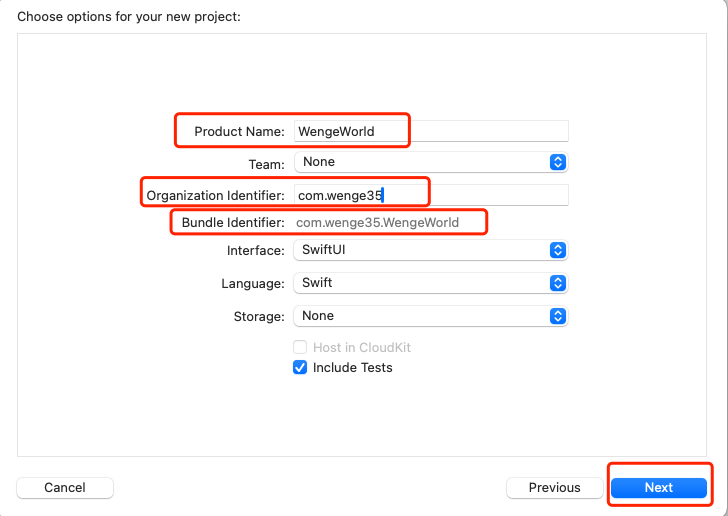Click the 'Product Name:' label
This screenshot has width=728, height=516.
239,132
